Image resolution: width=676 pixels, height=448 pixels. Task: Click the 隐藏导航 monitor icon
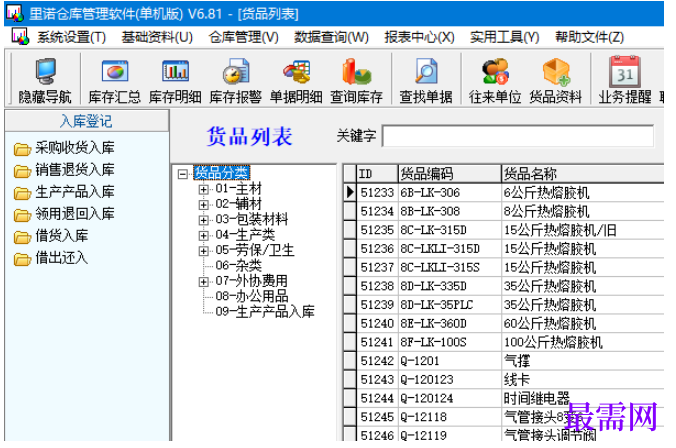pyautogui.click(x=45, y=71)
